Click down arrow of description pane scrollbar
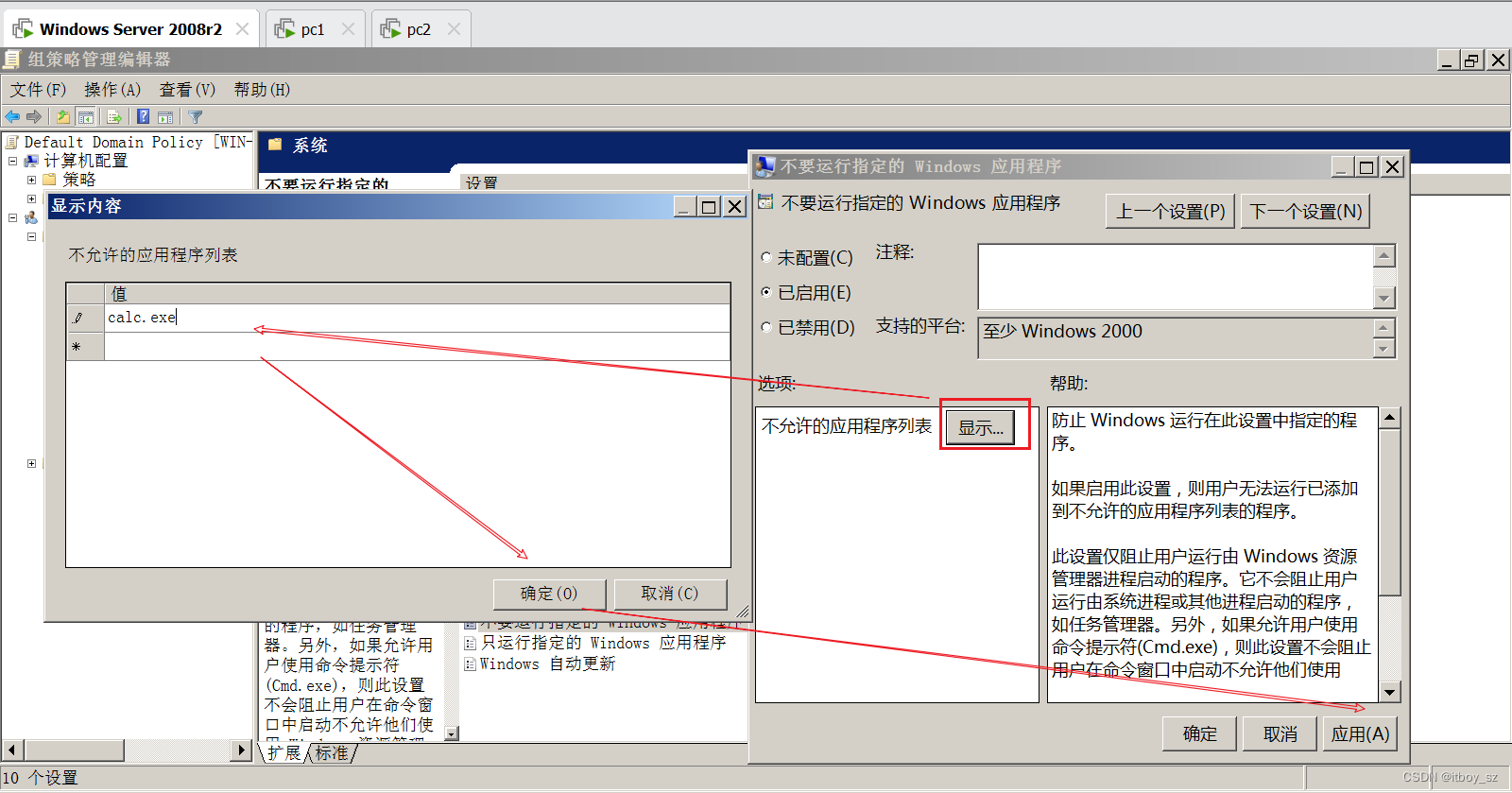Image resolution: width=1512 pixels, height=793 pixels. click(x=452, y=734)
